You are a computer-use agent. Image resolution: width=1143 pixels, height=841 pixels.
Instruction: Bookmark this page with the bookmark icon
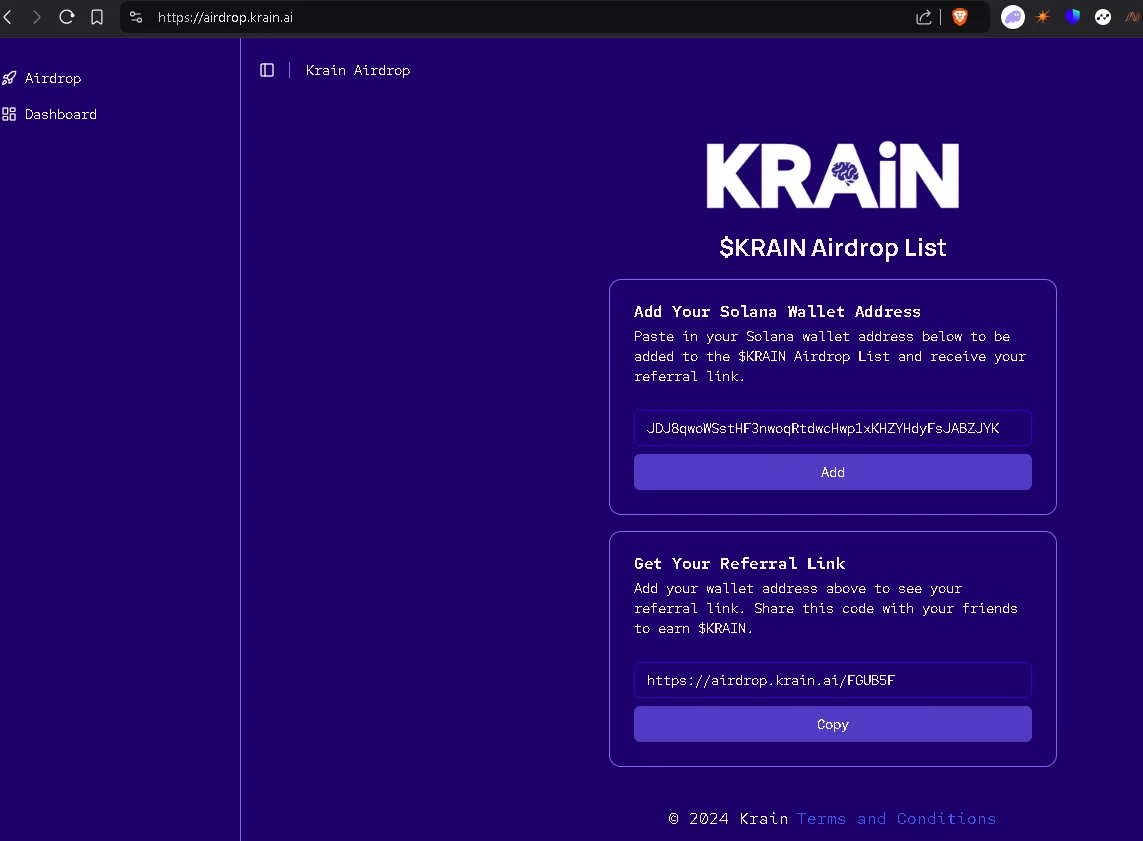(x=97, y=17)
